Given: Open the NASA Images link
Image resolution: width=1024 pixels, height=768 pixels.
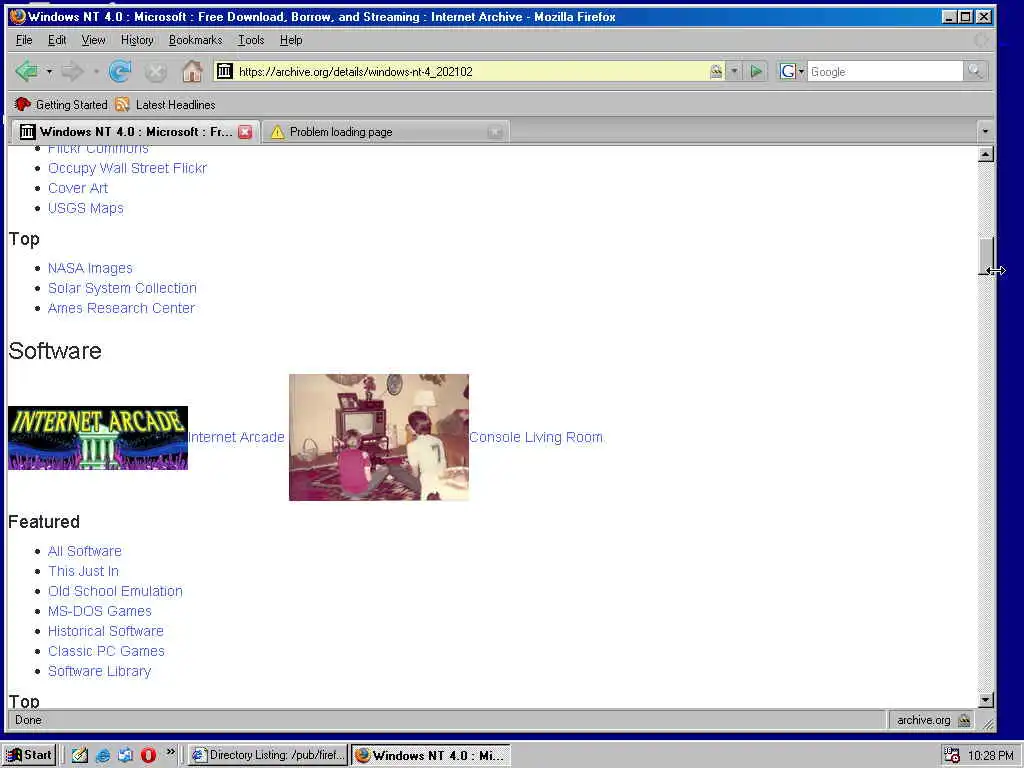Looking at the screenshot, I should tap(90, 268).
